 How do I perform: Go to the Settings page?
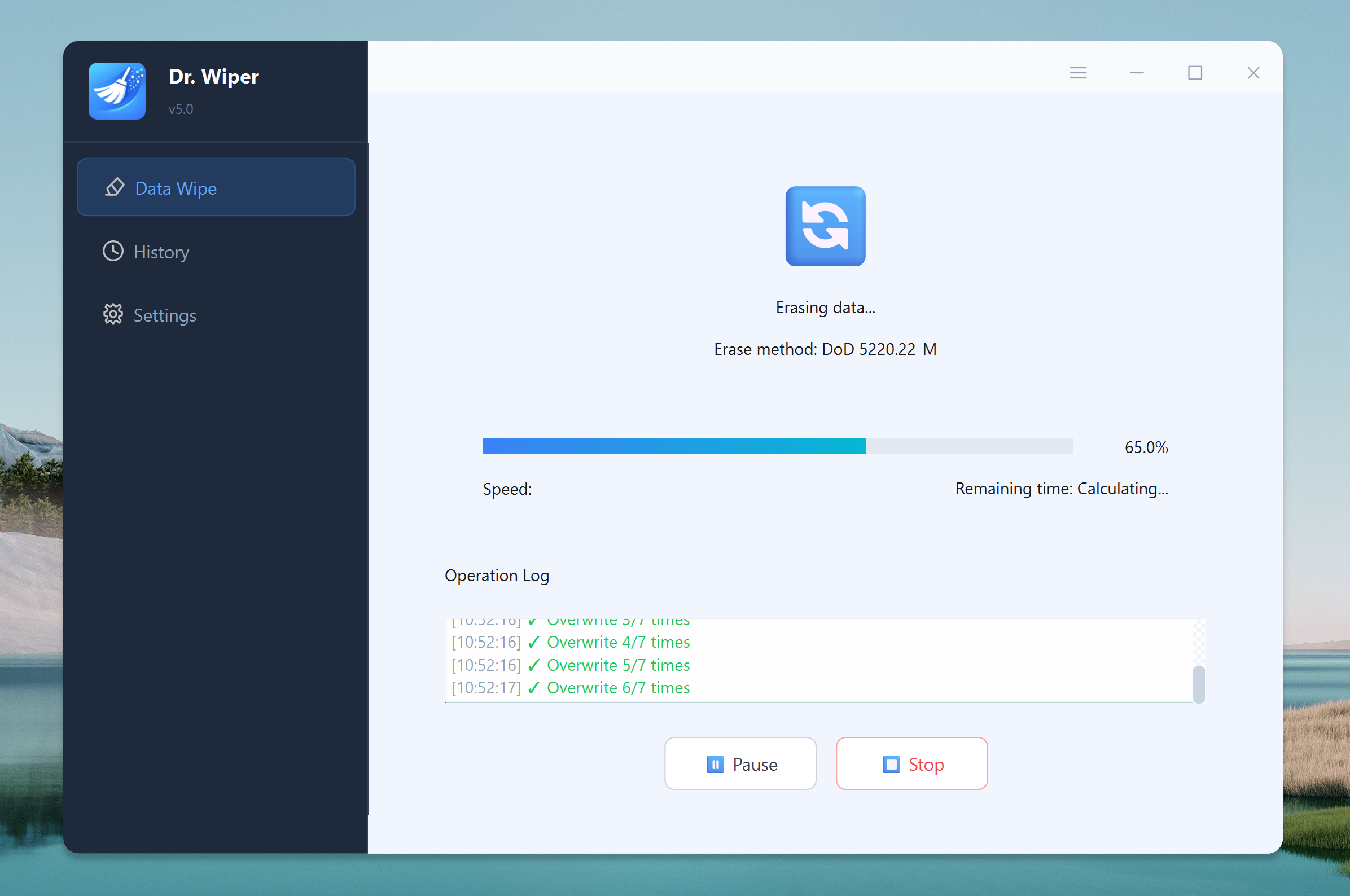pyautogui.click(x=165, y=315)
